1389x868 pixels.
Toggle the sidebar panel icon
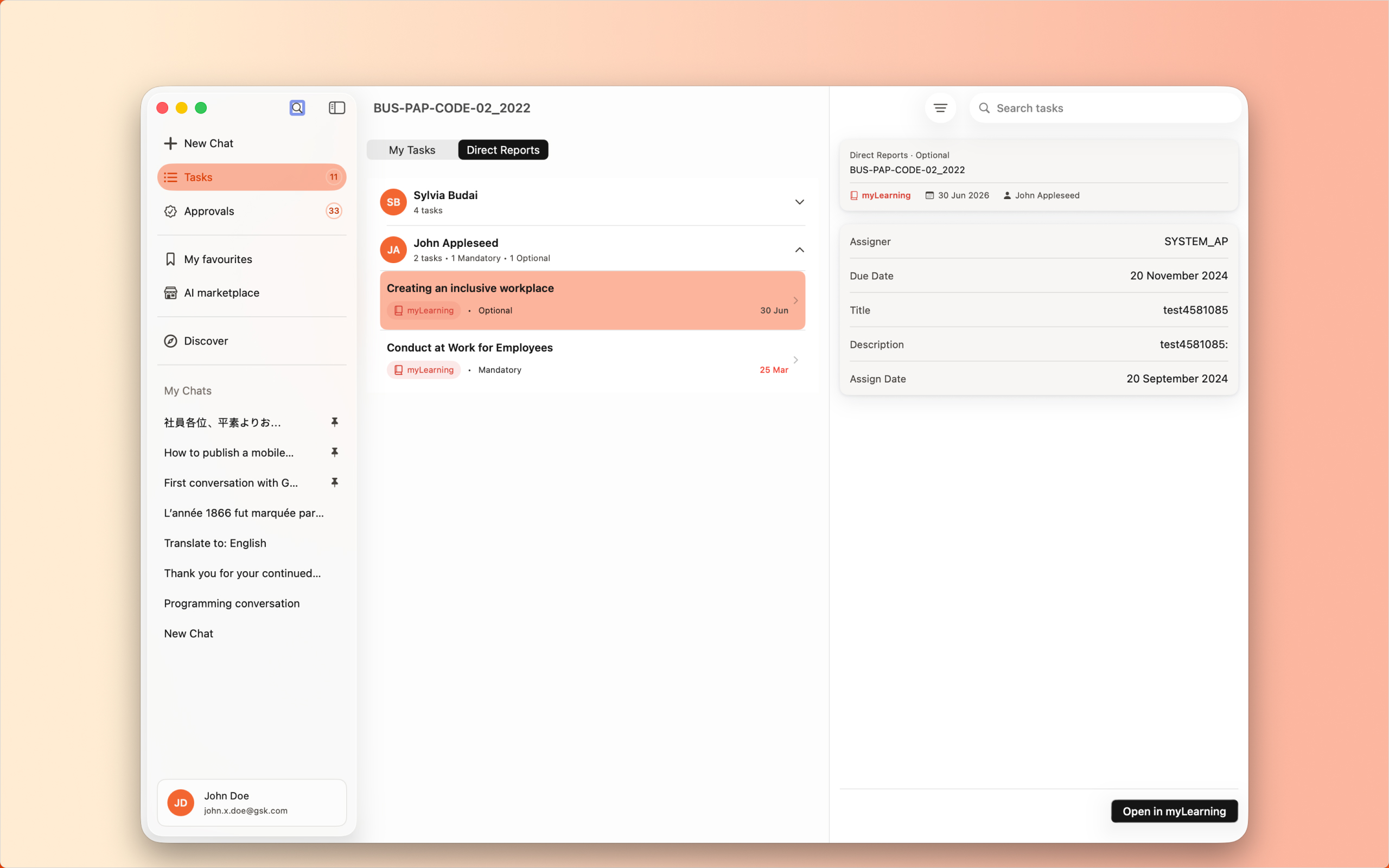[337, 108]
